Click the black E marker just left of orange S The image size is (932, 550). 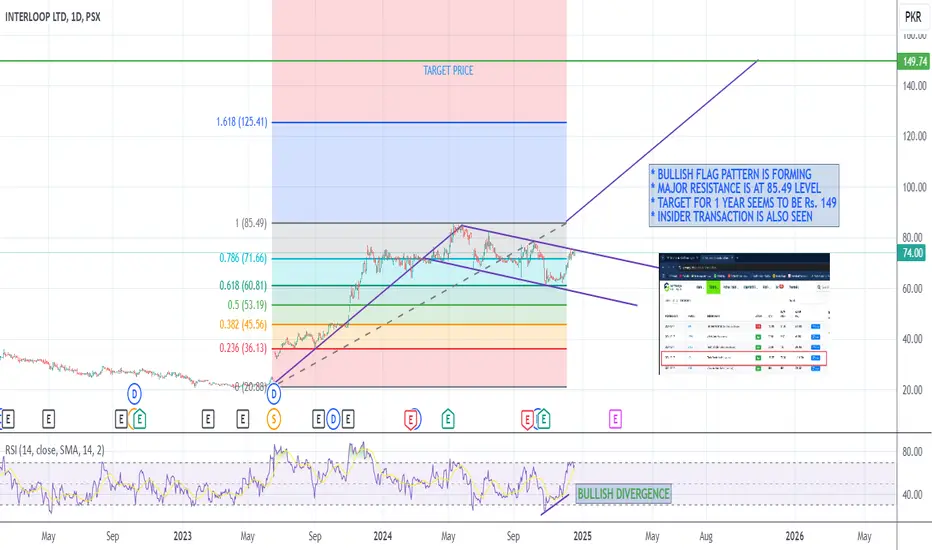pos(243,420)
